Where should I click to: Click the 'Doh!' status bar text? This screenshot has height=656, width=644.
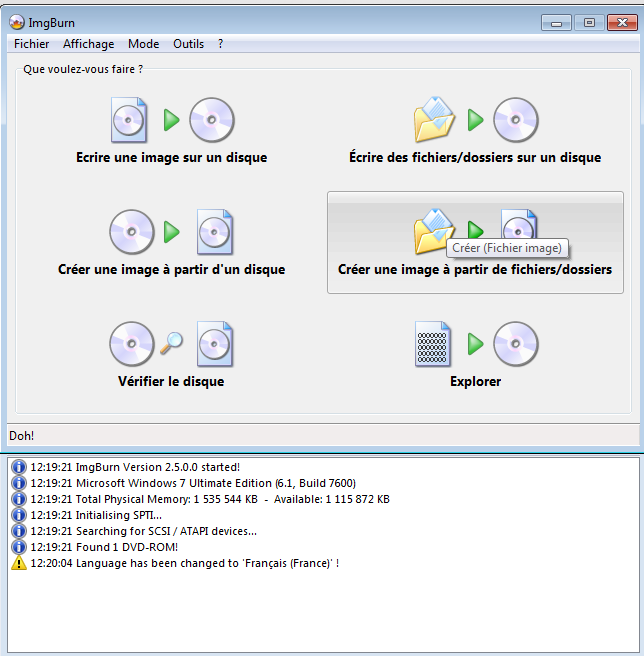[x=22, y=436]
